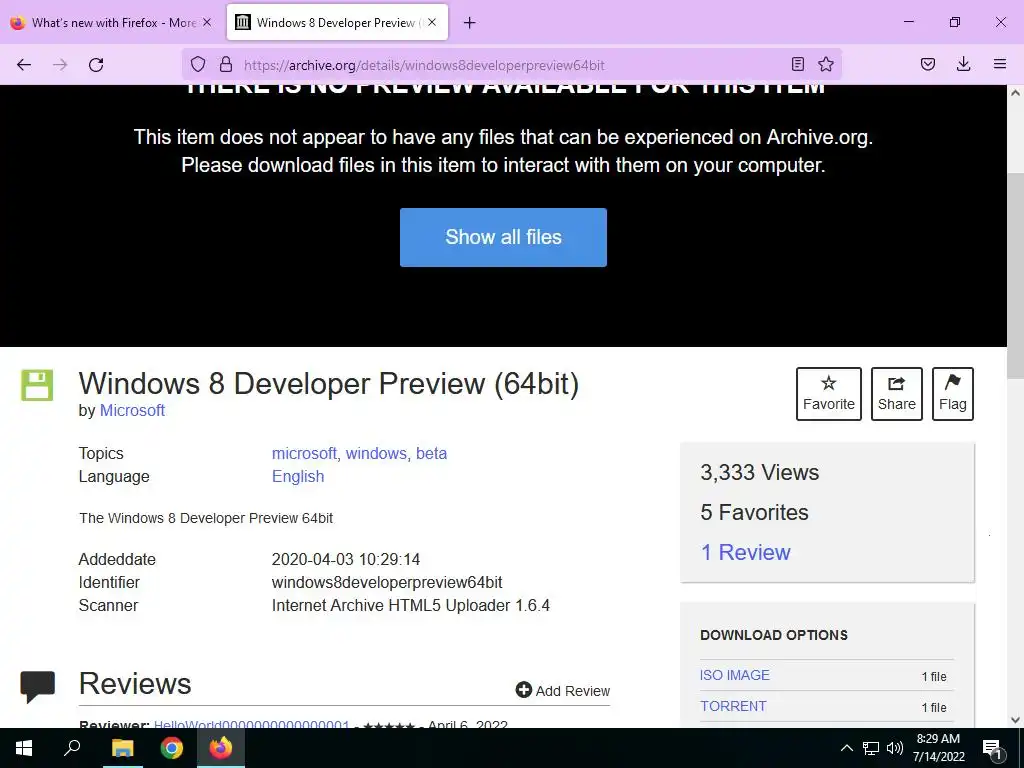Open the TORRENT download option
This screenshot has height=768, width=1024.
pos(733,706)
